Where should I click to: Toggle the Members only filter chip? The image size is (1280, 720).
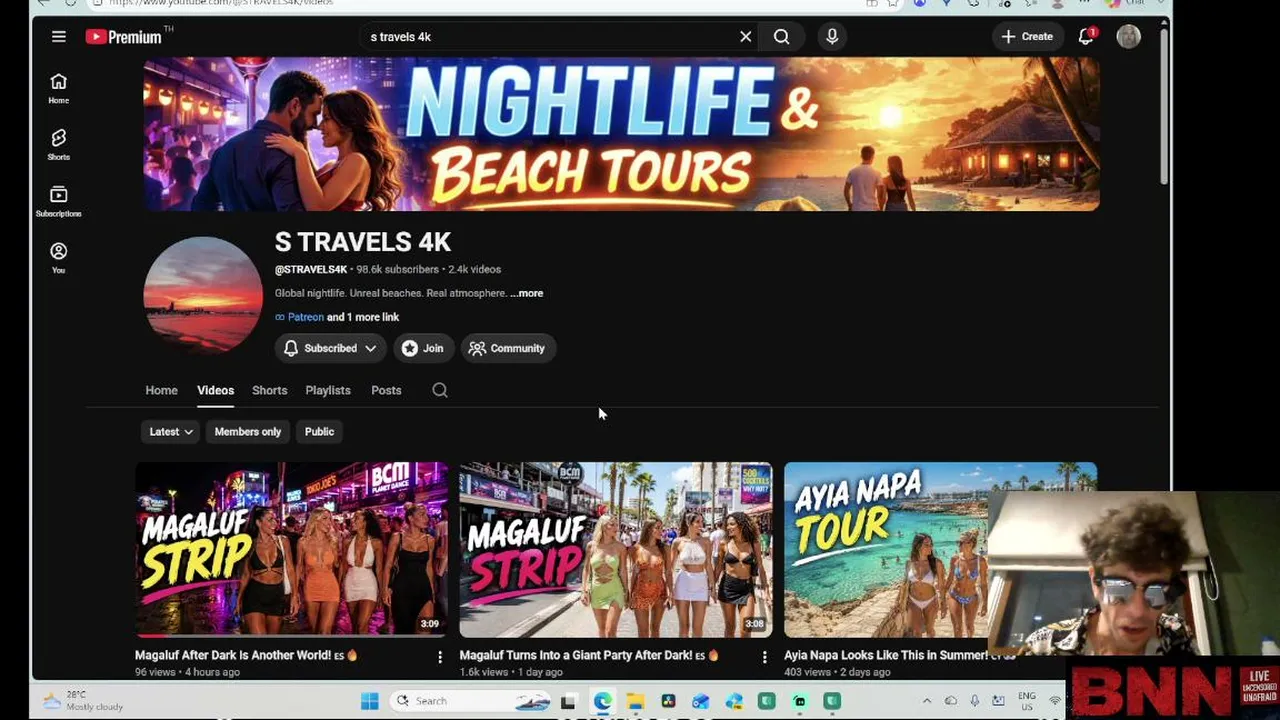click(x=248, y=432)
